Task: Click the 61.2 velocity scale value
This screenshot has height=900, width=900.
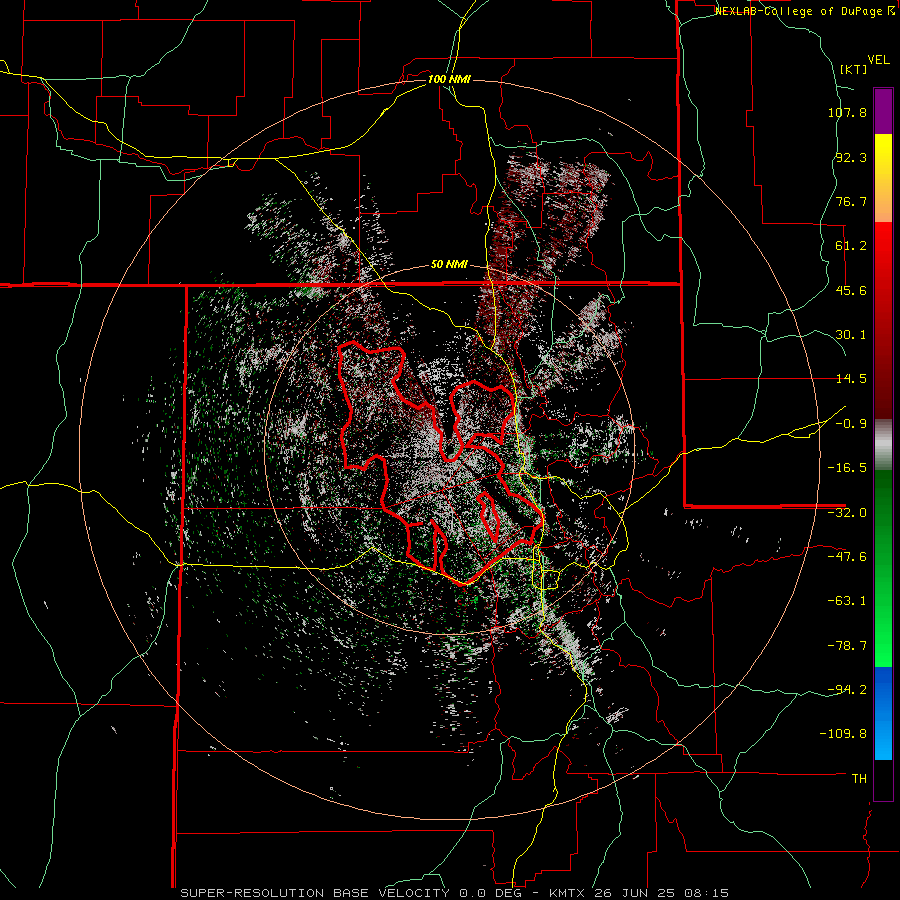Action: [x=851, y=246]
